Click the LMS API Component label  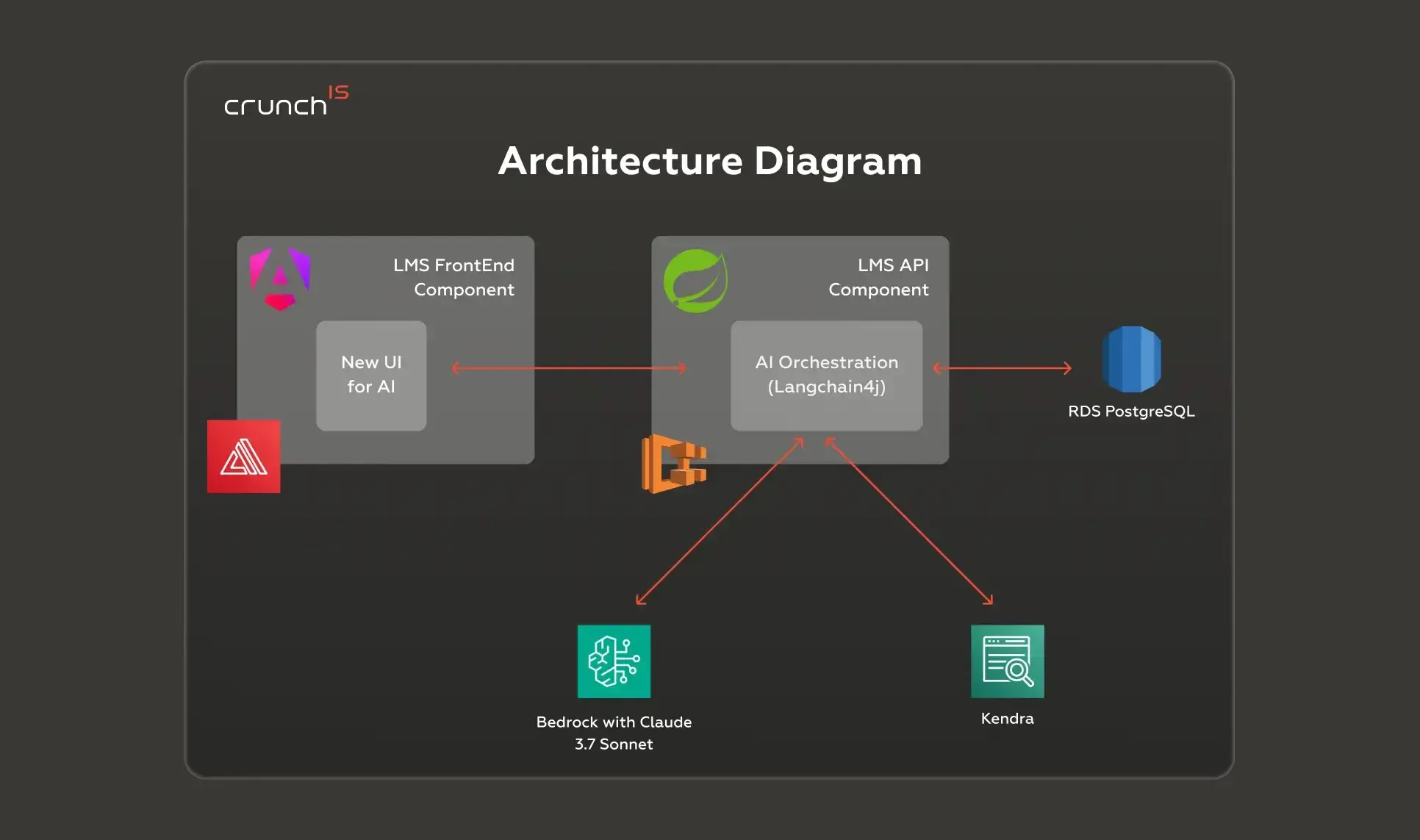tap(878, 277)
